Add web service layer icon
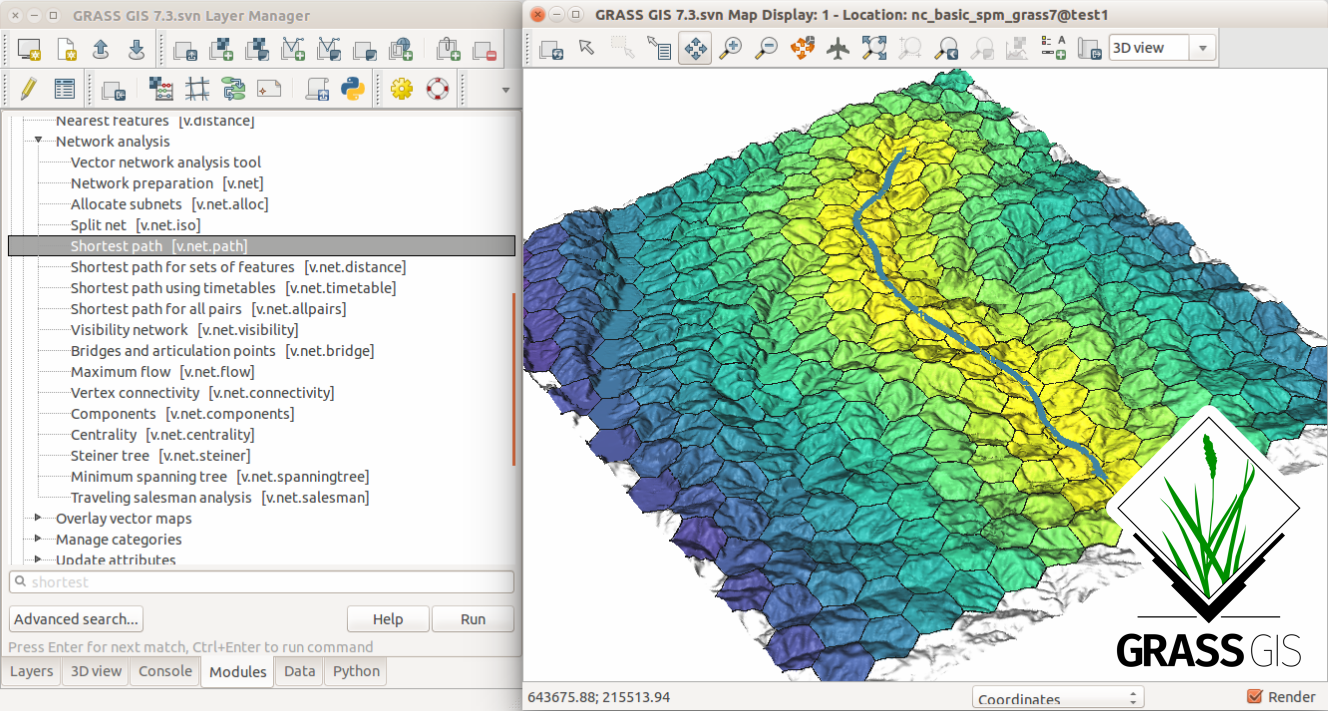The height and width of the screenshot is (711, 1328). coord(401,50)
